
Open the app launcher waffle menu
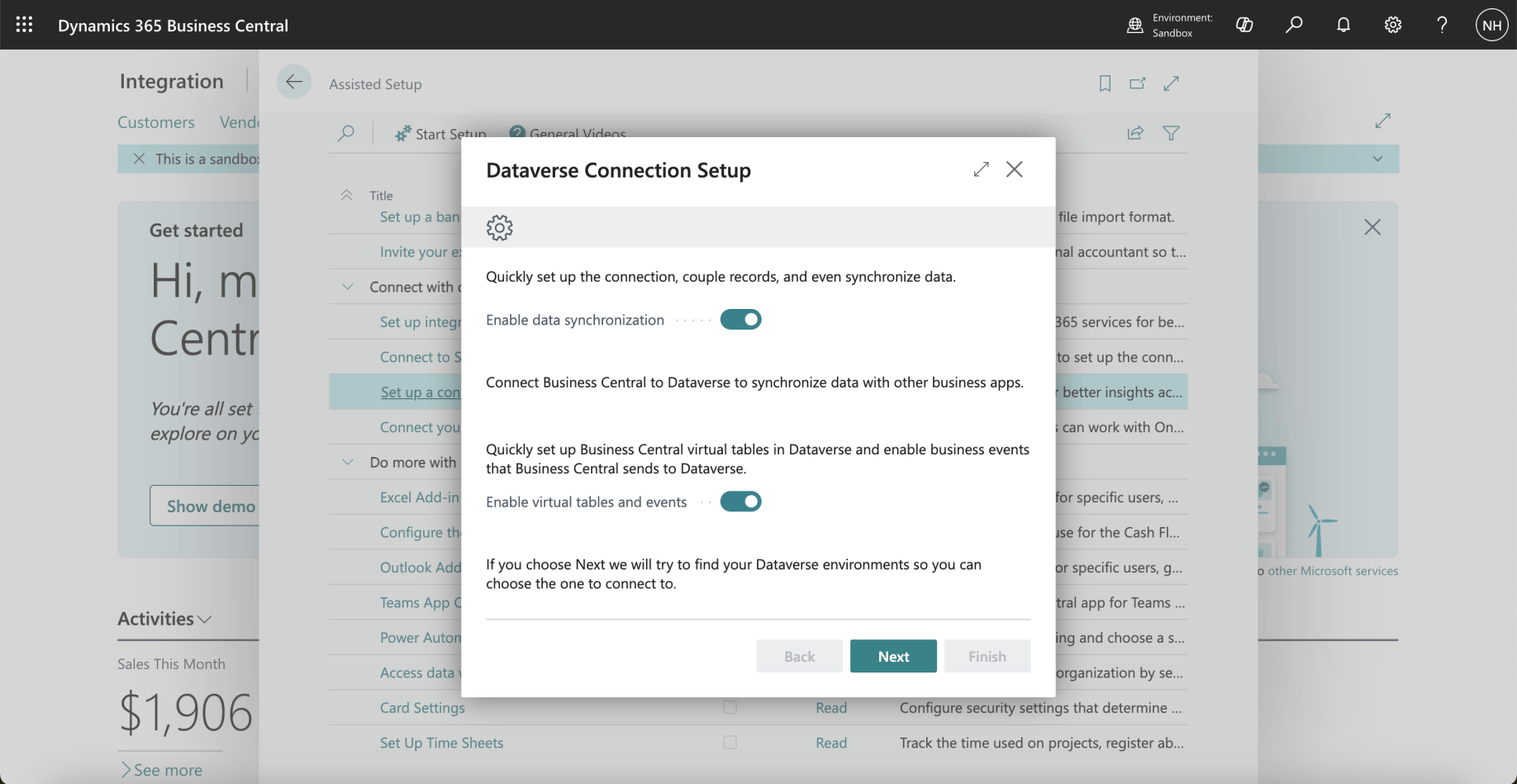tap(24, 25)
